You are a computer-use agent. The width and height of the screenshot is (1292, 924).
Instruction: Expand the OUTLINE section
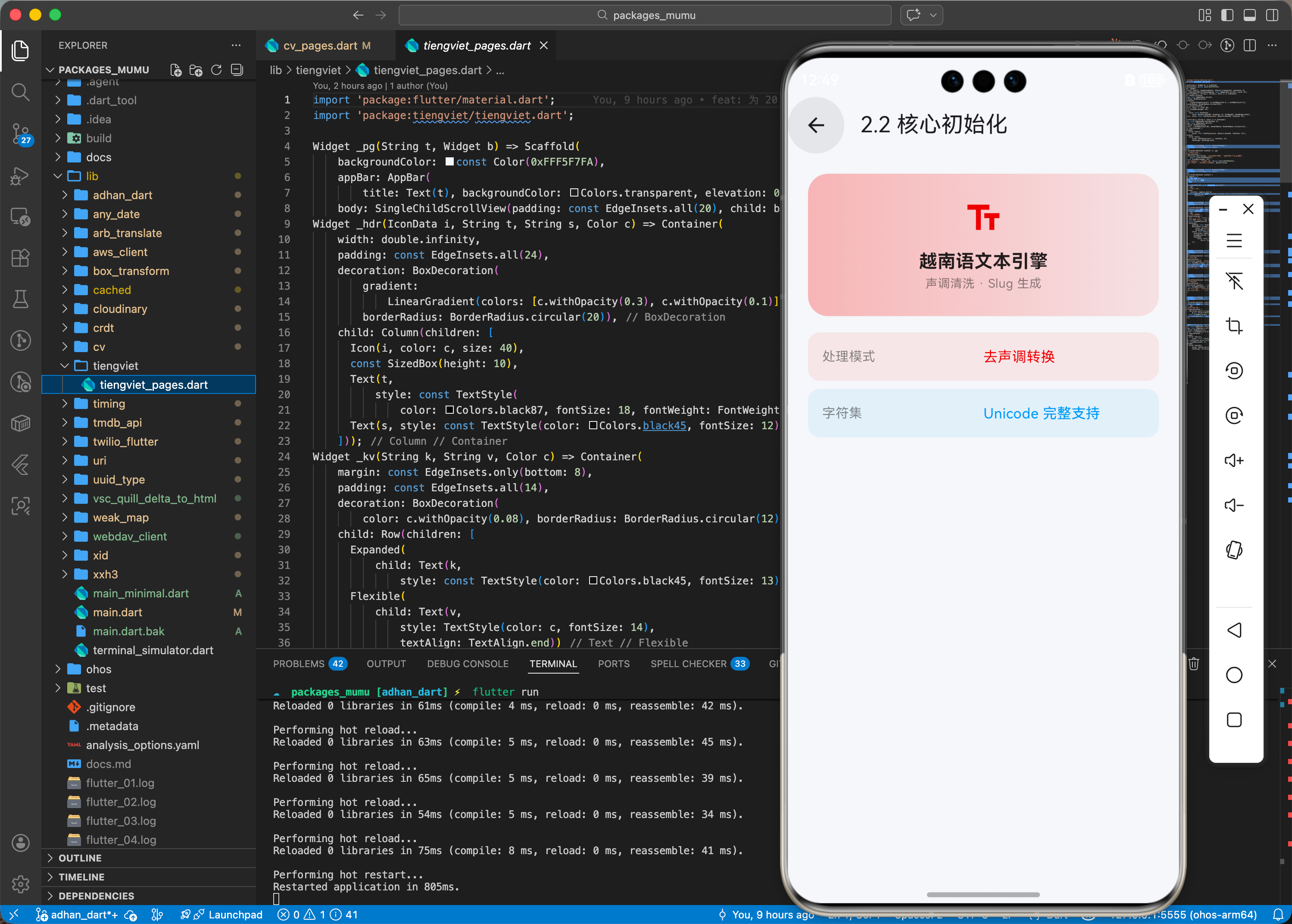(80, 858)
